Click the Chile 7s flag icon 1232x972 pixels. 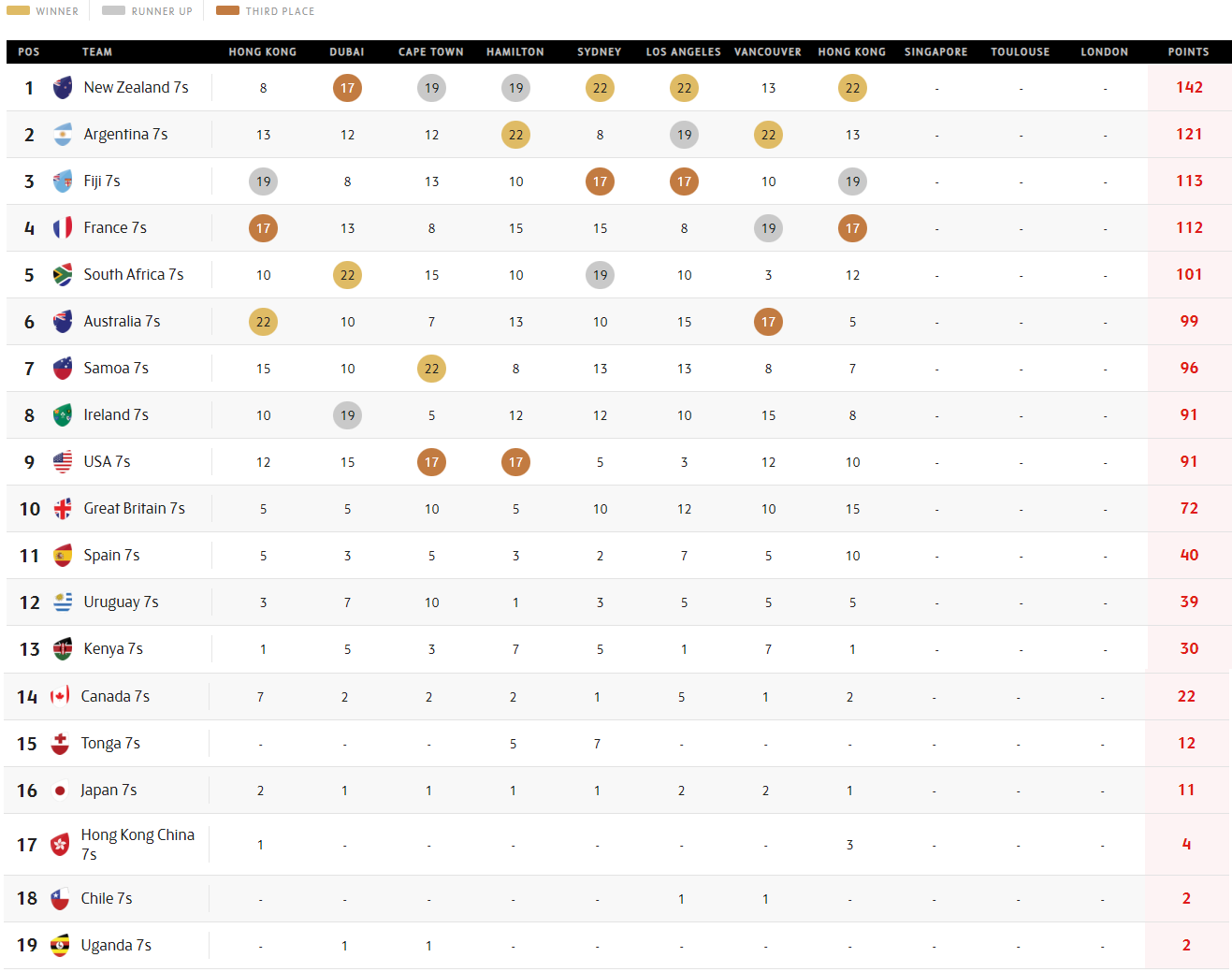(x=60, y=899)
